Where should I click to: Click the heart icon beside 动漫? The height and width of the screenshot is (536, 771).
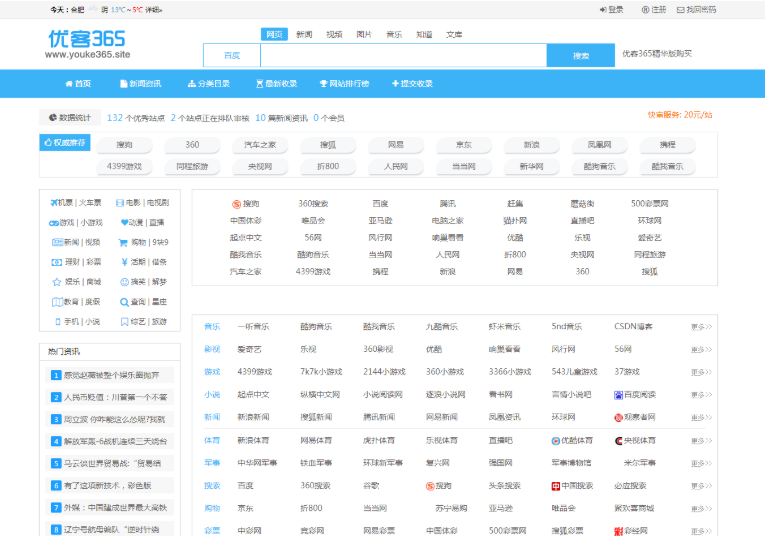[x=124, y=223]
